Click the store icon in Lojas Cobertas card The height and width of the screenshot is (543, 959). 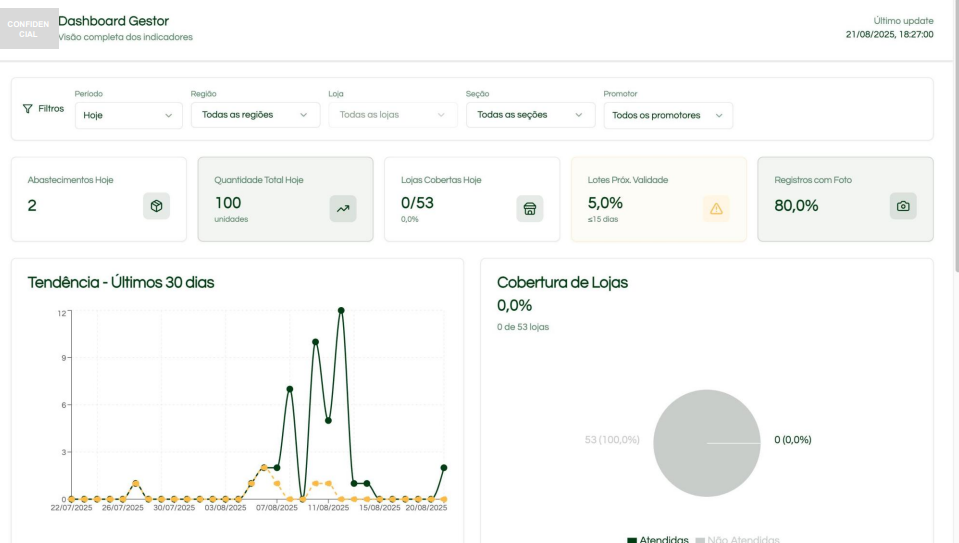529,207
